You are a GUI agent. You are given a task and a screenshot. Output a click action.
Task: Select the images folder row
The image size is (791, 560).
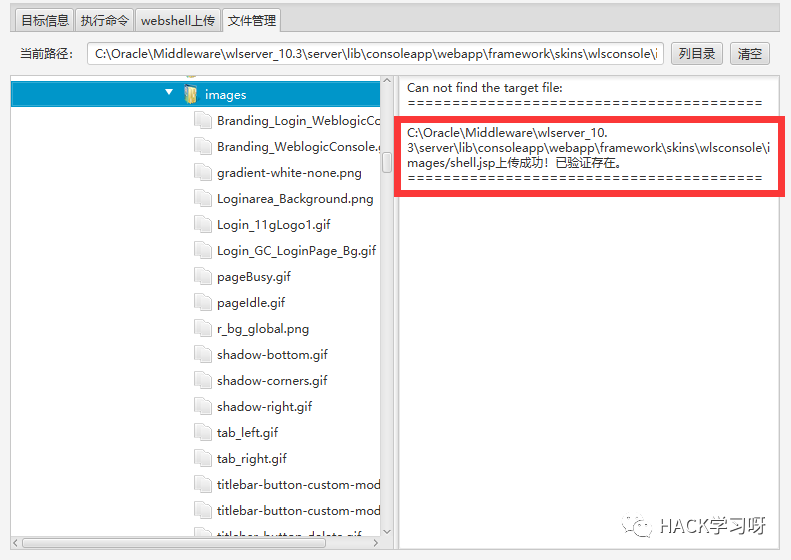click(195, 94)
